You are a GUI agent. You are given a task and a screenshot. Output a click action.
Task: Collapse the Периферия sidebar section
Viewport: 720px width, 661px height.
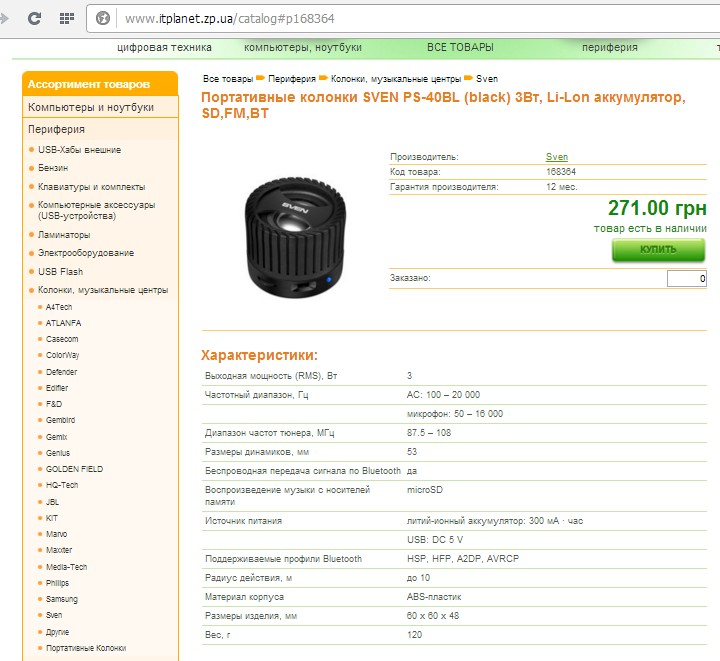pos(56,129)
